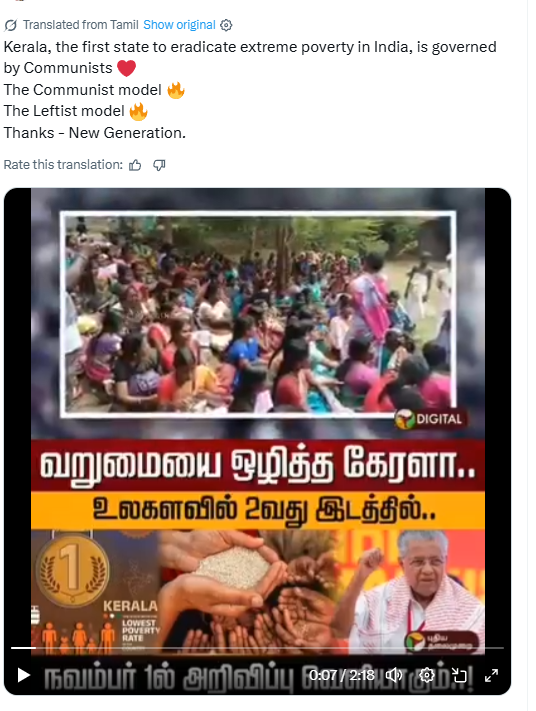Pop out video into mini player
536x711 pixels.
click(x=459, y=676)
